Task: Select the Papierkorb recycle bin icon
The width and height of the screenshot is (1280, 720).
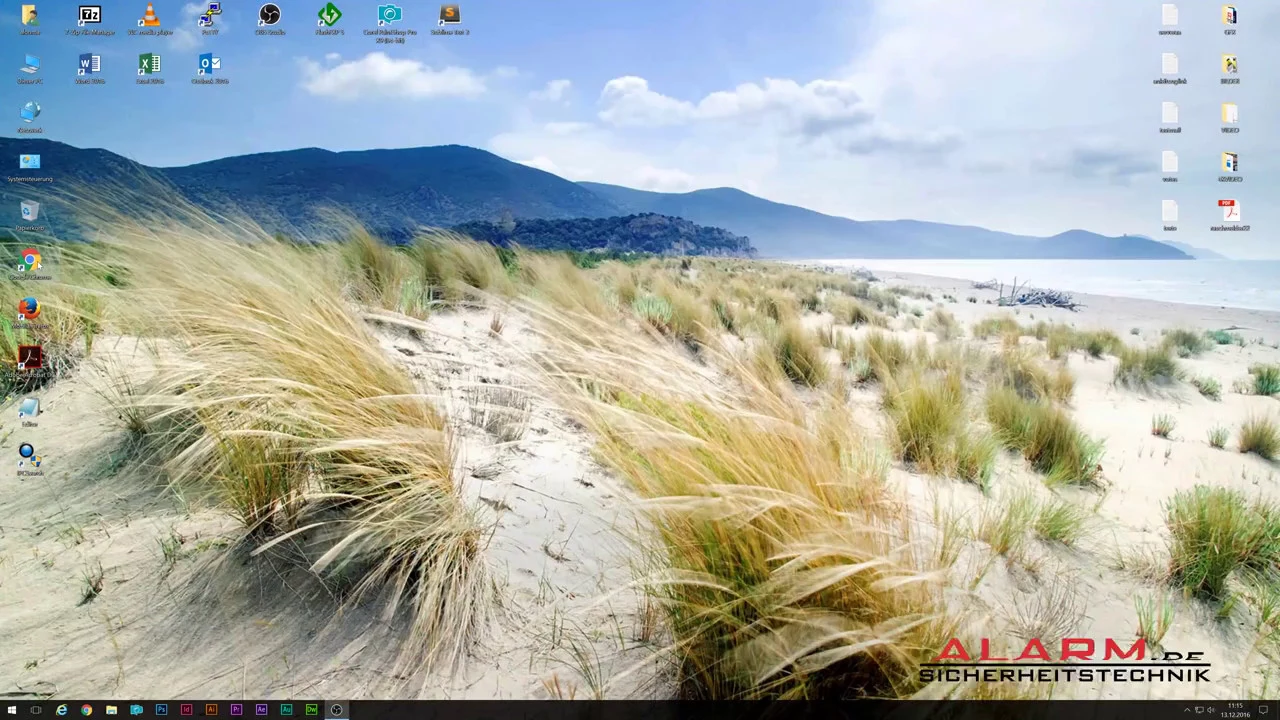Action: tap(30, 215)
